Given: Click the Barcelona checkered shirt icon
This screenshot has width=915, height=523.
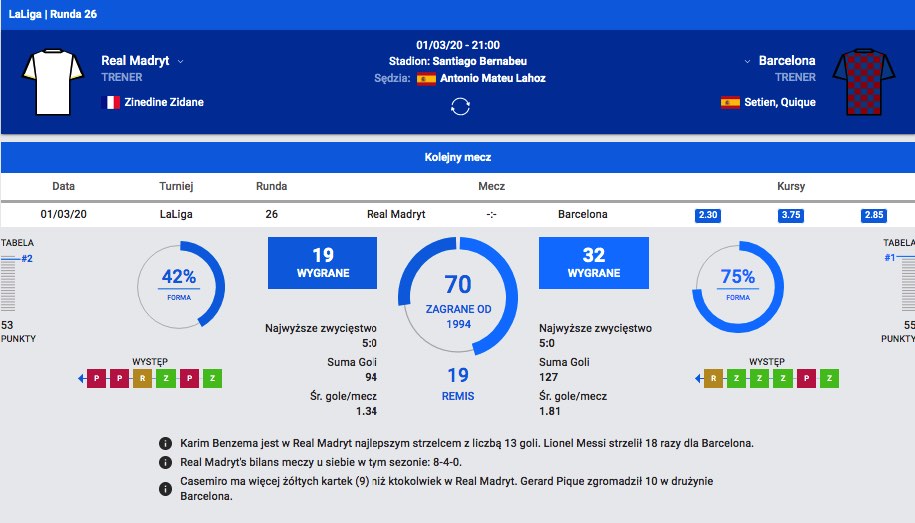Looking at the screenshot, I should pyautogui.click(x=866, y=80).
